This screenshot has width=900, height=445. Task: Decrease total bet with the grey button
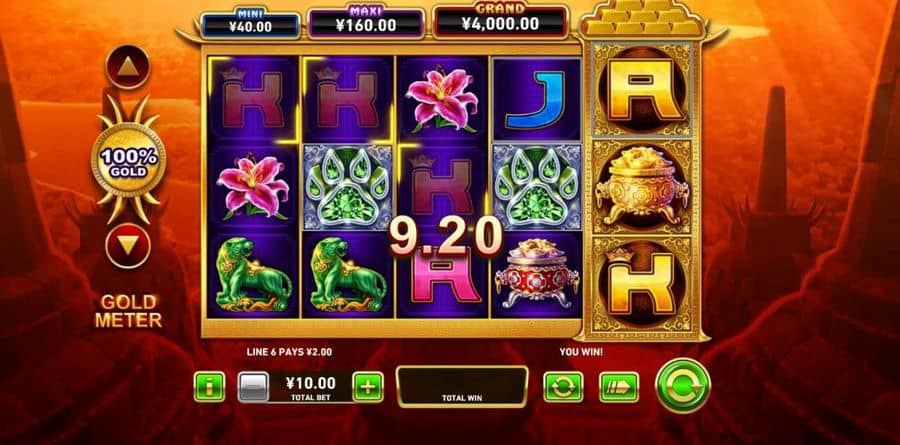[253, 387]
